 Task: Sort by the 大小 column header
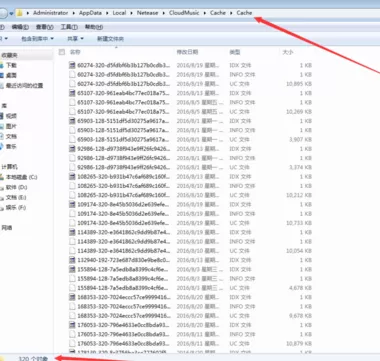[288, 52]
